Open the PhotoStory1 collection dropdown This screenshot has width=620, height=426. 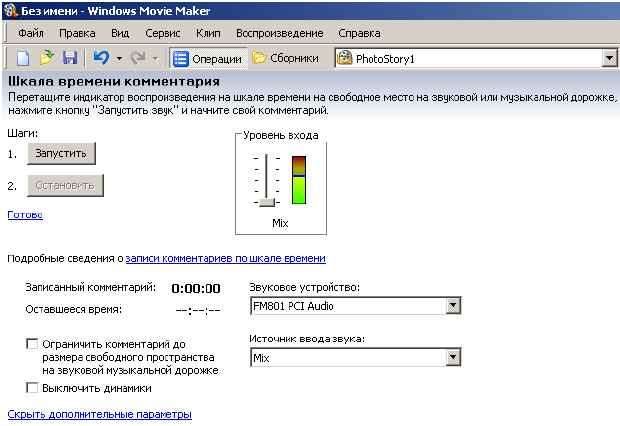[x=609, y=59]
